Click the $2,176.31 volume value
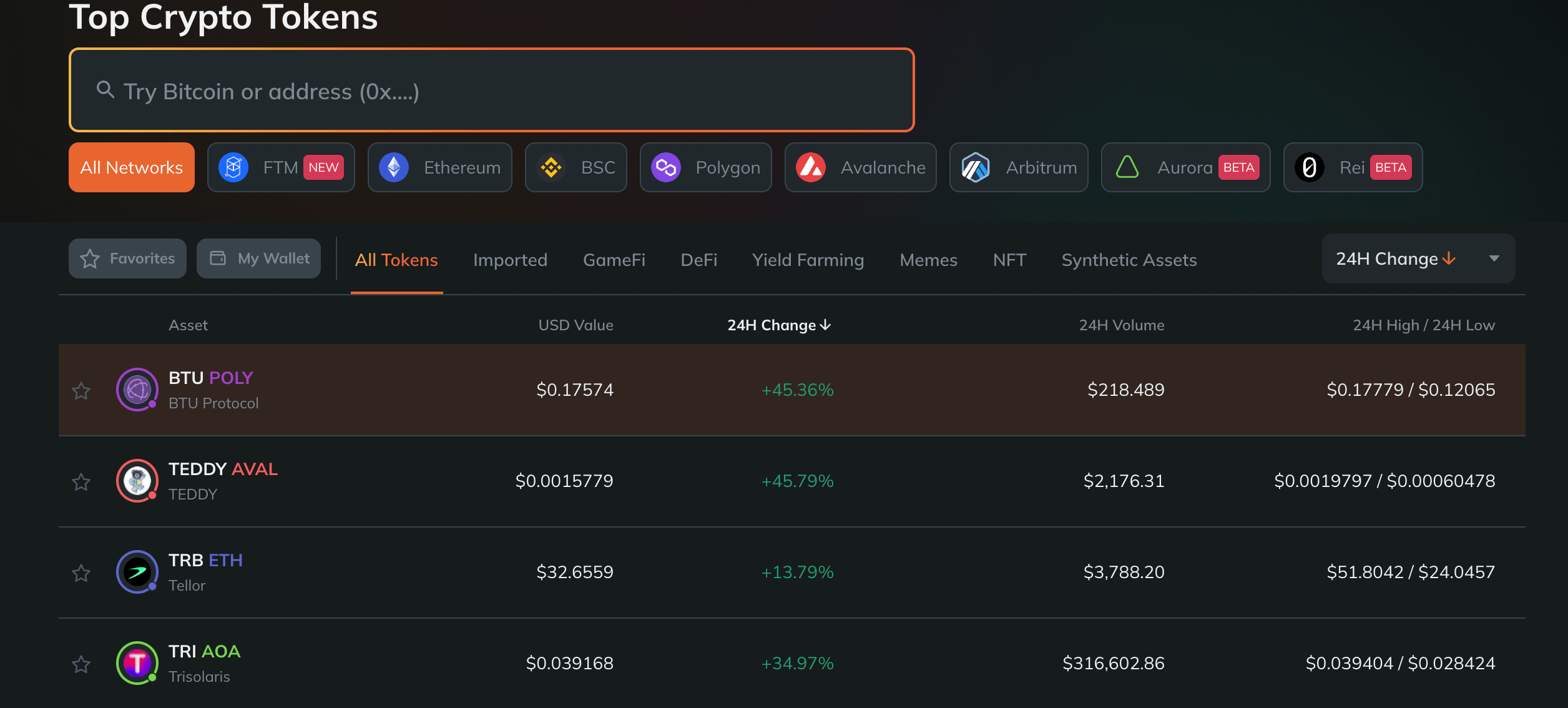This screenshot has width=1568, height=708. (1124, 481)
